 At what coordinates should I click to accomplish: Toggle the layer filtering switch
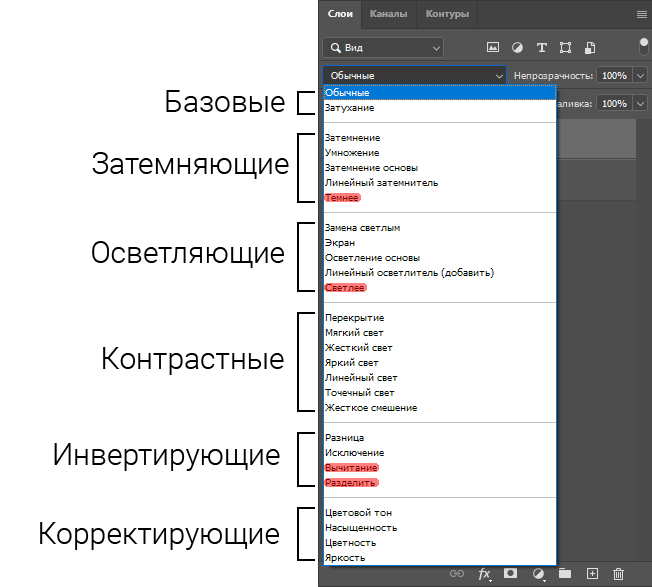pos(643,46)
